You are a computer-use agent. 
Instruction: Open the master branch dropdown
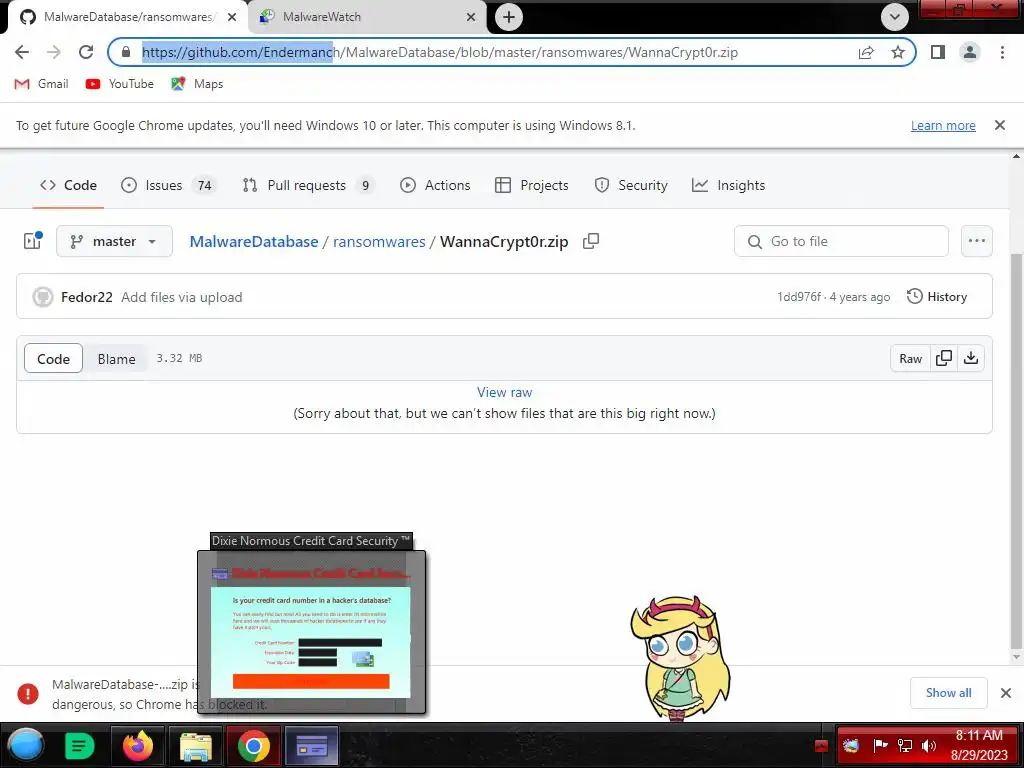point(114,242)
